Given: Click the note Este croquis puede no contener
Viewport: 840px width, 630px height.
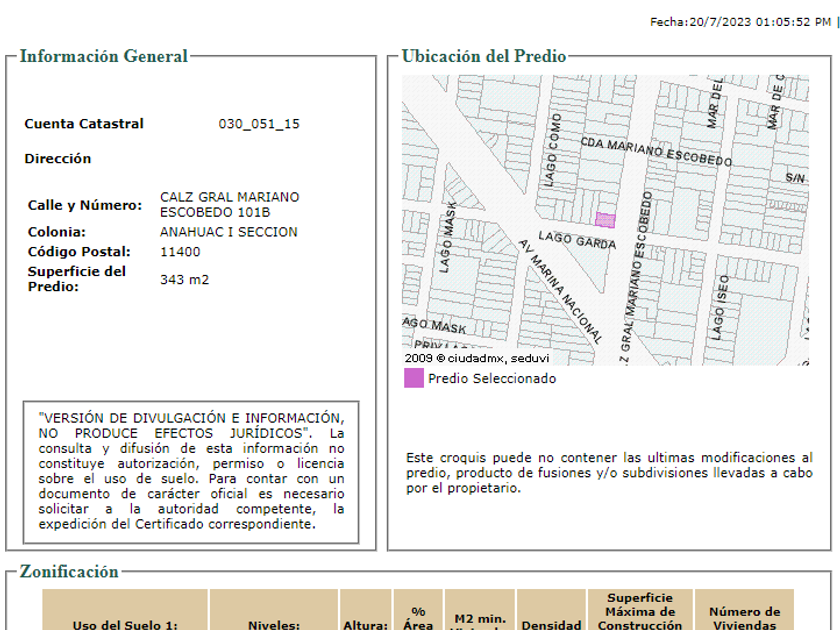Looking at the screenshot, I should point(609,473).
